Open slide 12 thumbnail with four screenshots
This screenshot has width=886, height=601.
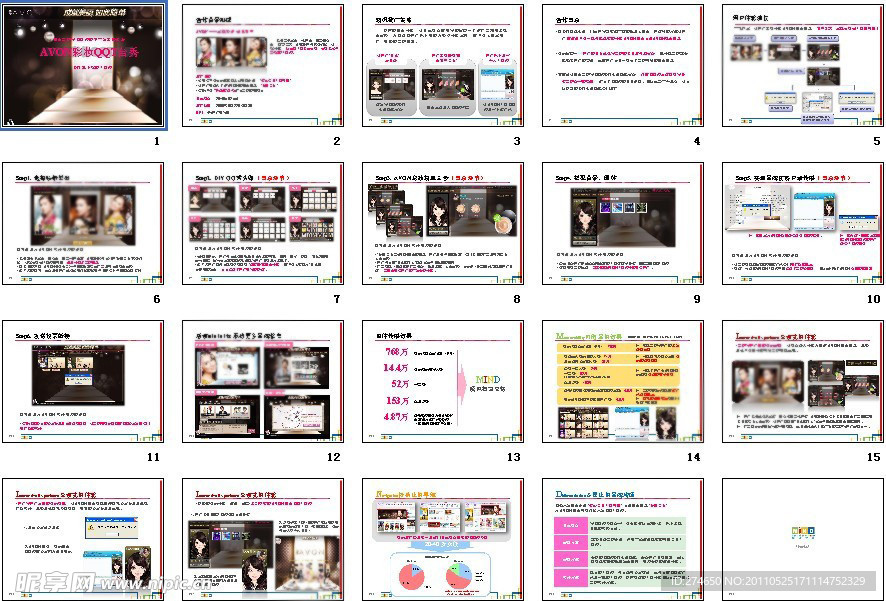click(x=263, y=382)
